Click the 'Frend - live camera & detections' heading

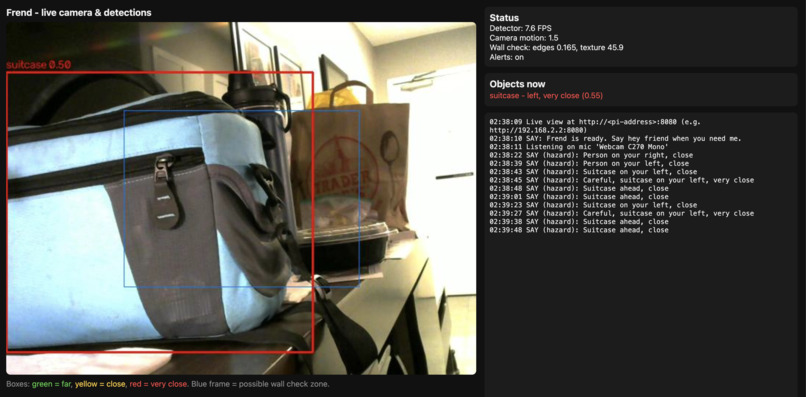(79, 12)
